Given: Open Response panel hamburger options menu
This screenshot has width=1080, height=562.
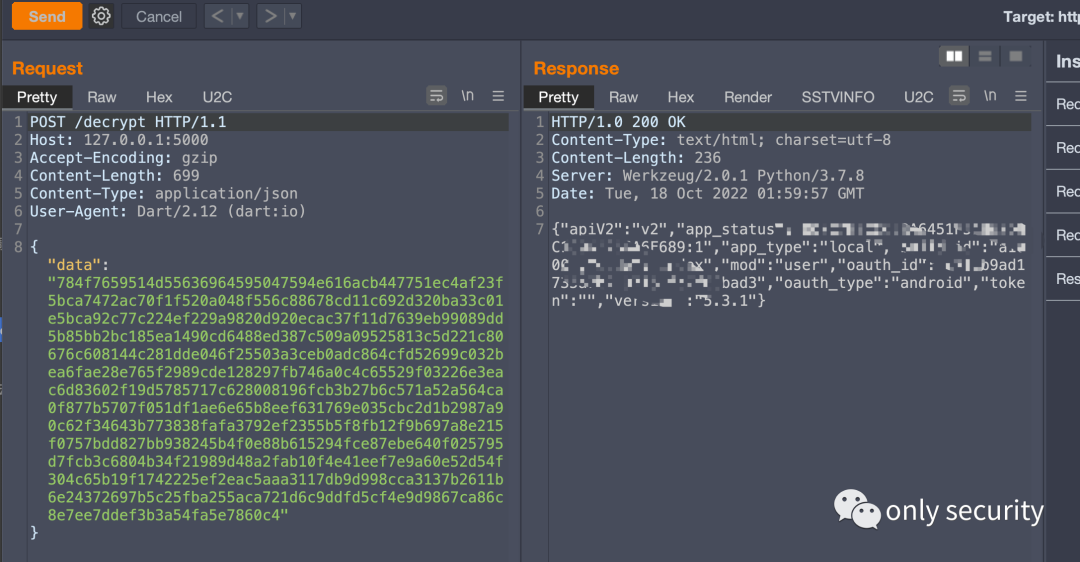Looking at the screenshot, I should click(x=1021, y=96).
